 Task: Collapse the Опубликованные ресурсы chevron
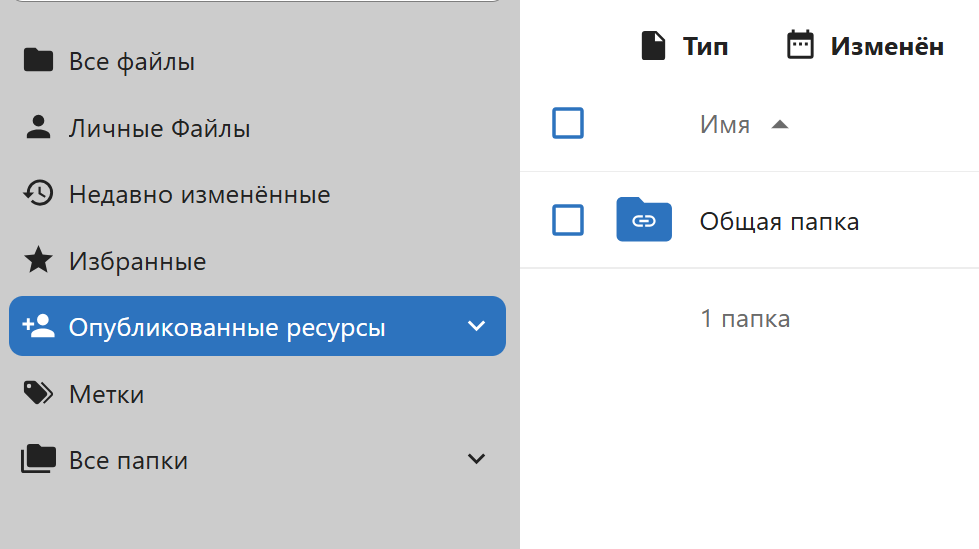click(477, 326)
